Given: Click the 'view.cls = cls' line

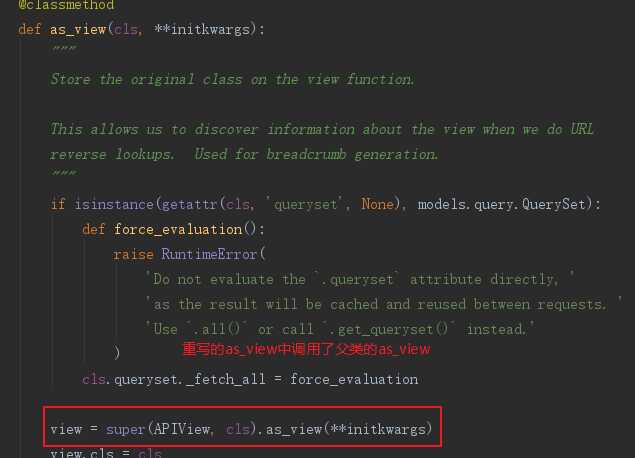Looking at the screenshot, I should click(106, 453).
